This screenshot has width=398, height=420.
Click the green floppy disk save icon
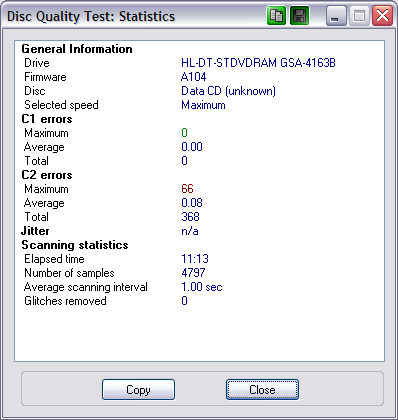(300, 16)
